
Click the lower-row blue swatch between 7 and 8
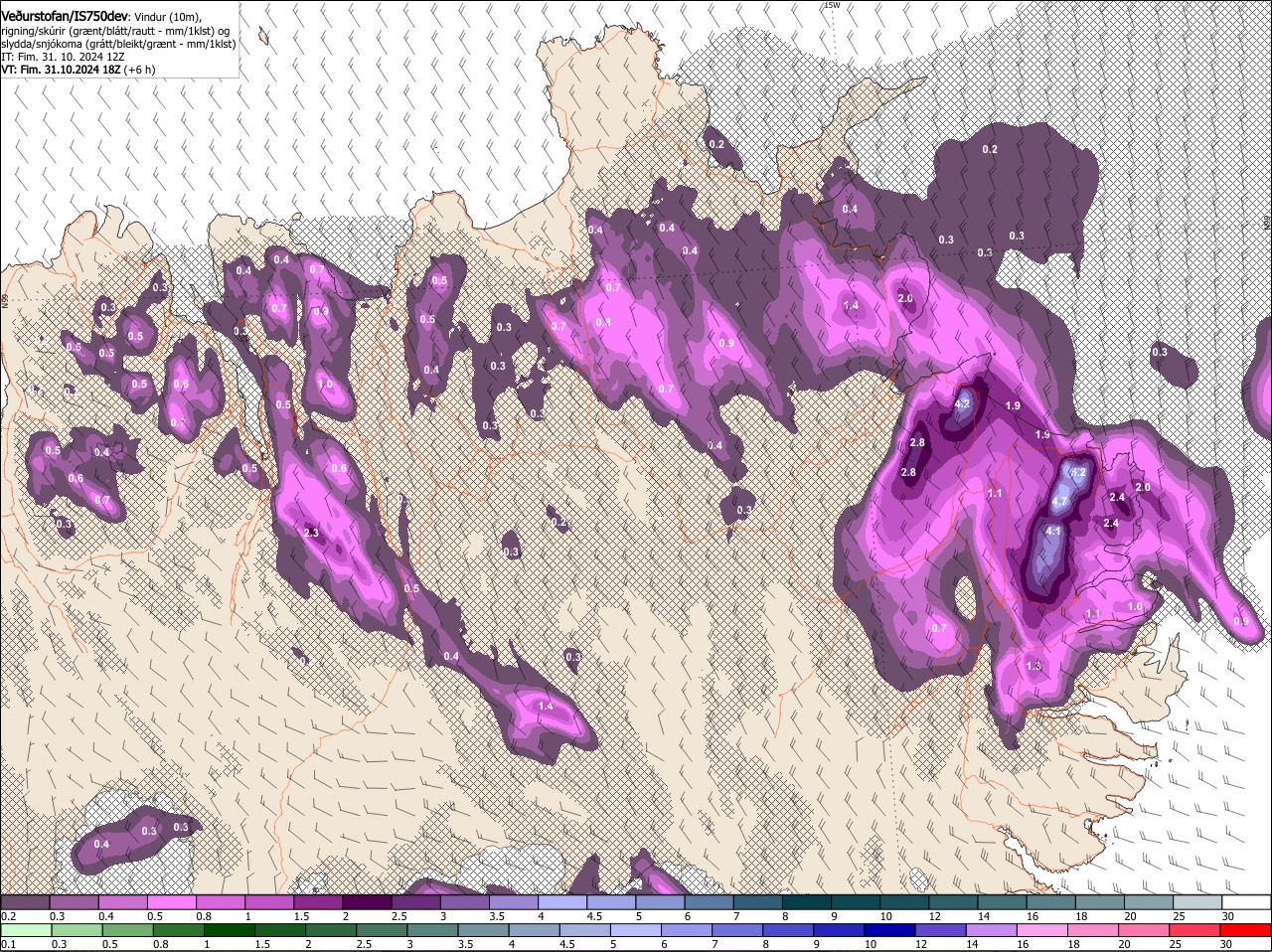(x=738, y=931)
